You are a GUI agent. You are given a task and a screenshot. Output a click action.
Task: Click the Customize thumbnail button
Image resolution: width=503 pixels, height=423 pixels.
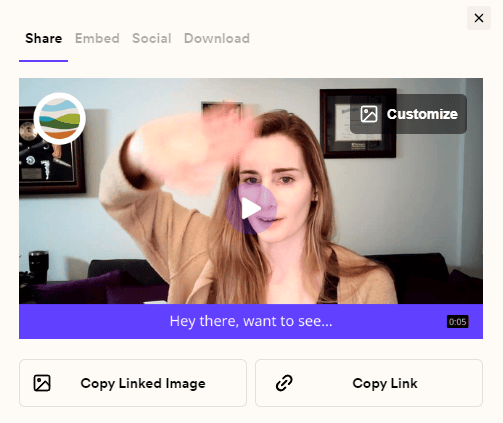click(x=408, y=114)
